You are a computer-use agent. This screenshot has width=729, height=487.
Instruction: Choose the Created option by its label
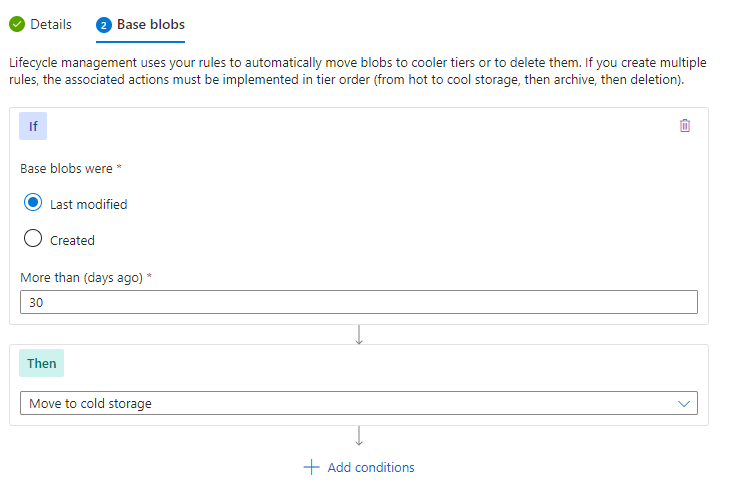(73, 240)
